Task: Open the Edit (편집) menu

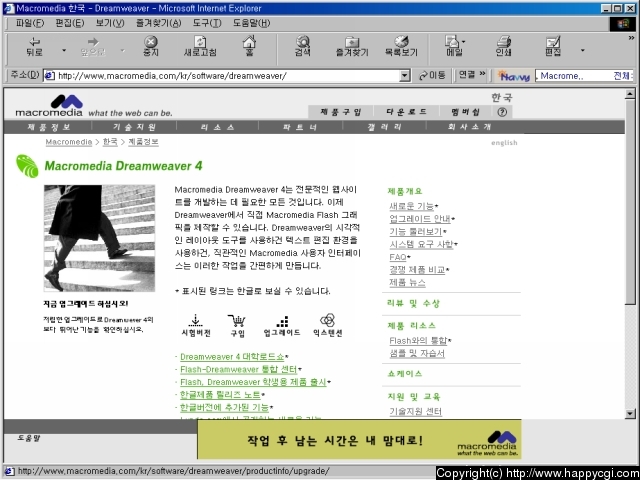Action: [70, 23]
